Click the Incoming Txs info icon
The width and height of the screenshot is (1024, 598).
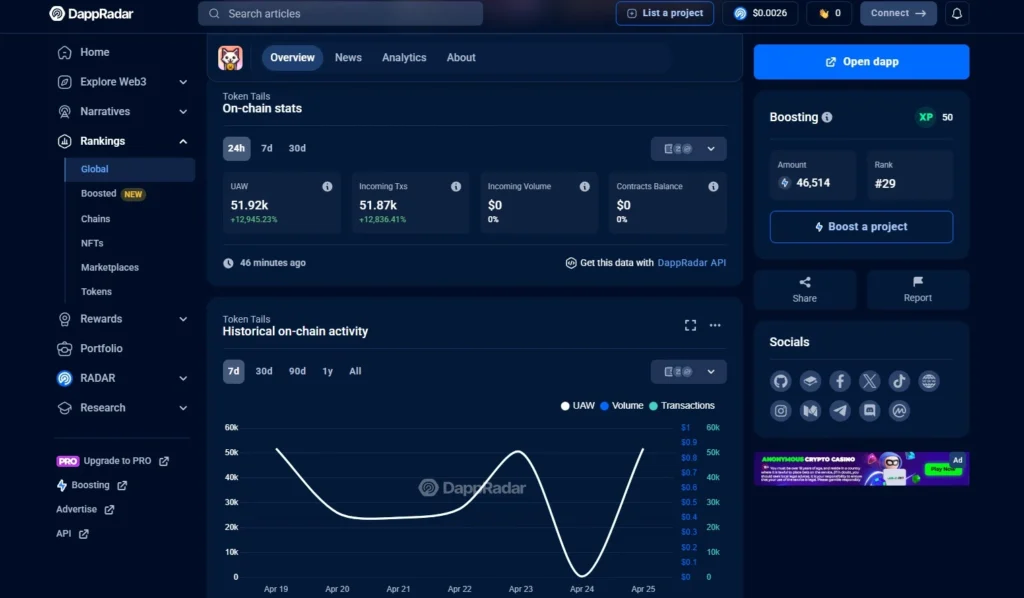pyautogui.click(x=456, y=187)
